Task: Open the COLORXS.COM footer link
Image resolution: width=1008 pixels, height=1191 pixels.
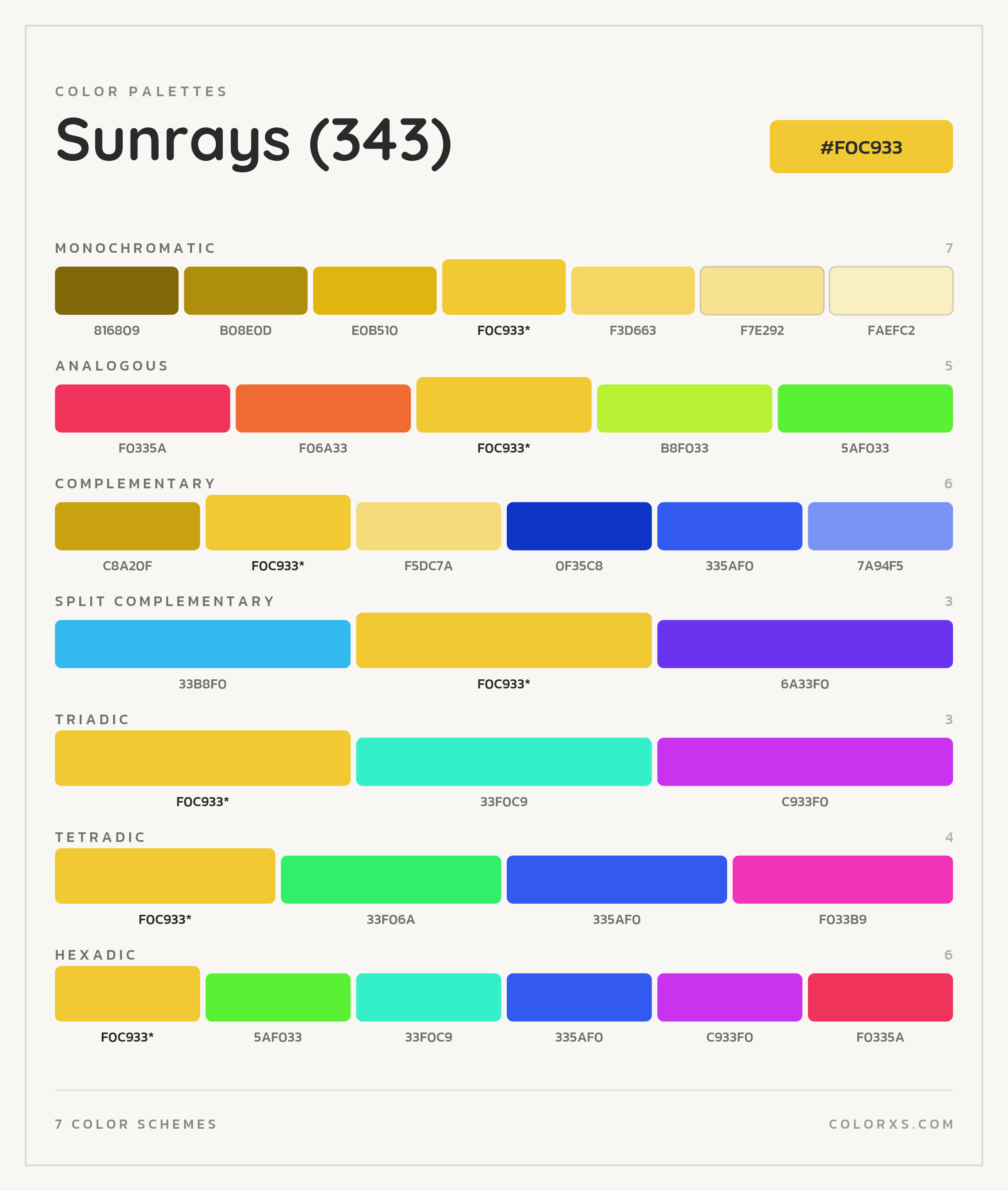Action: coord(891,1124)
